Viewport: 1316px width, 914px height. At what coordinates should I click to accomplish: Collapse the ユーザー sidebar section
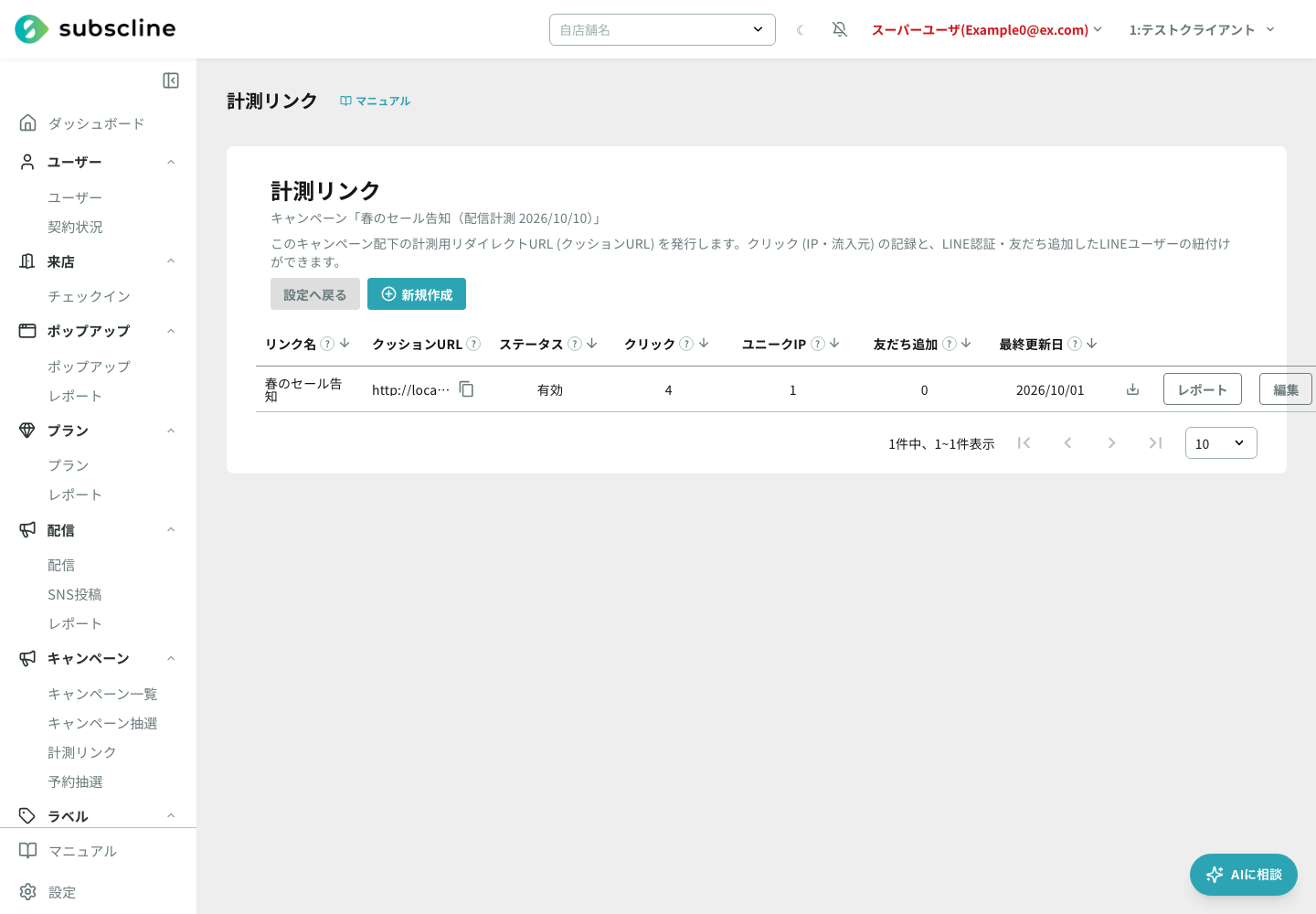point(171,162)
